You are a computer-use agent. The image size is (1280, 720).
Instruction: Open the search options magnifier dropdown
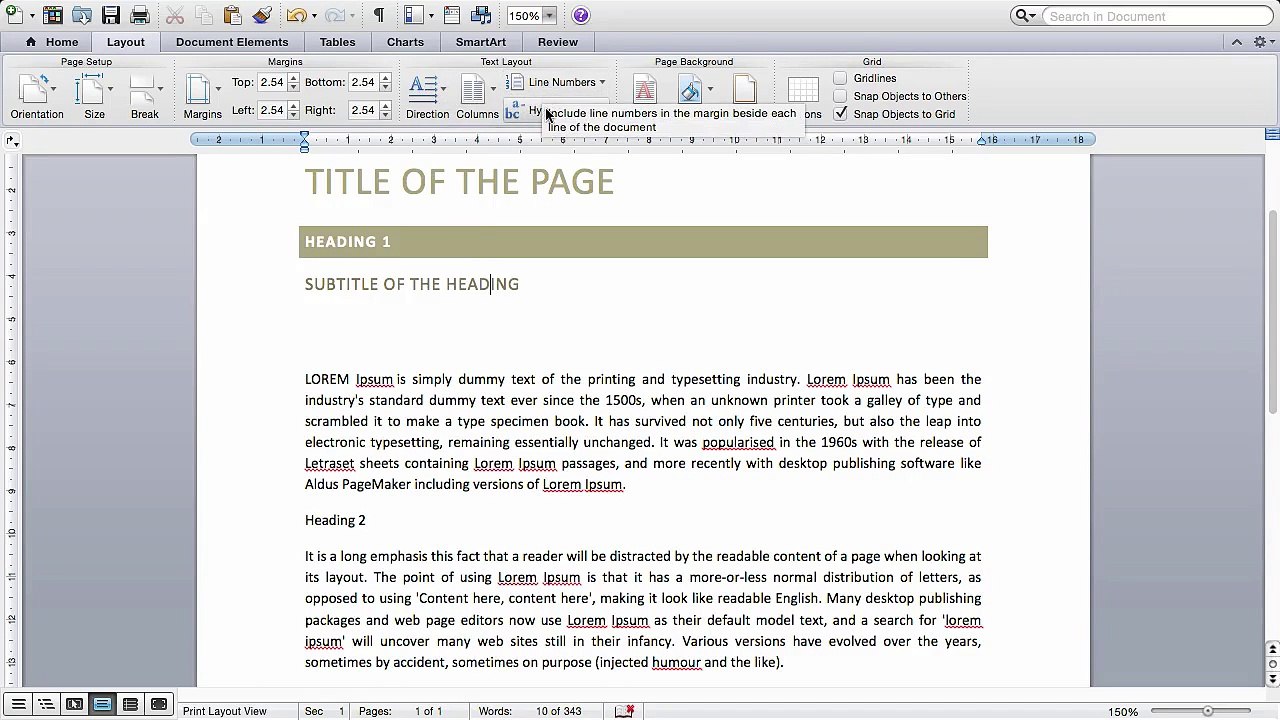coord(1025,16)
